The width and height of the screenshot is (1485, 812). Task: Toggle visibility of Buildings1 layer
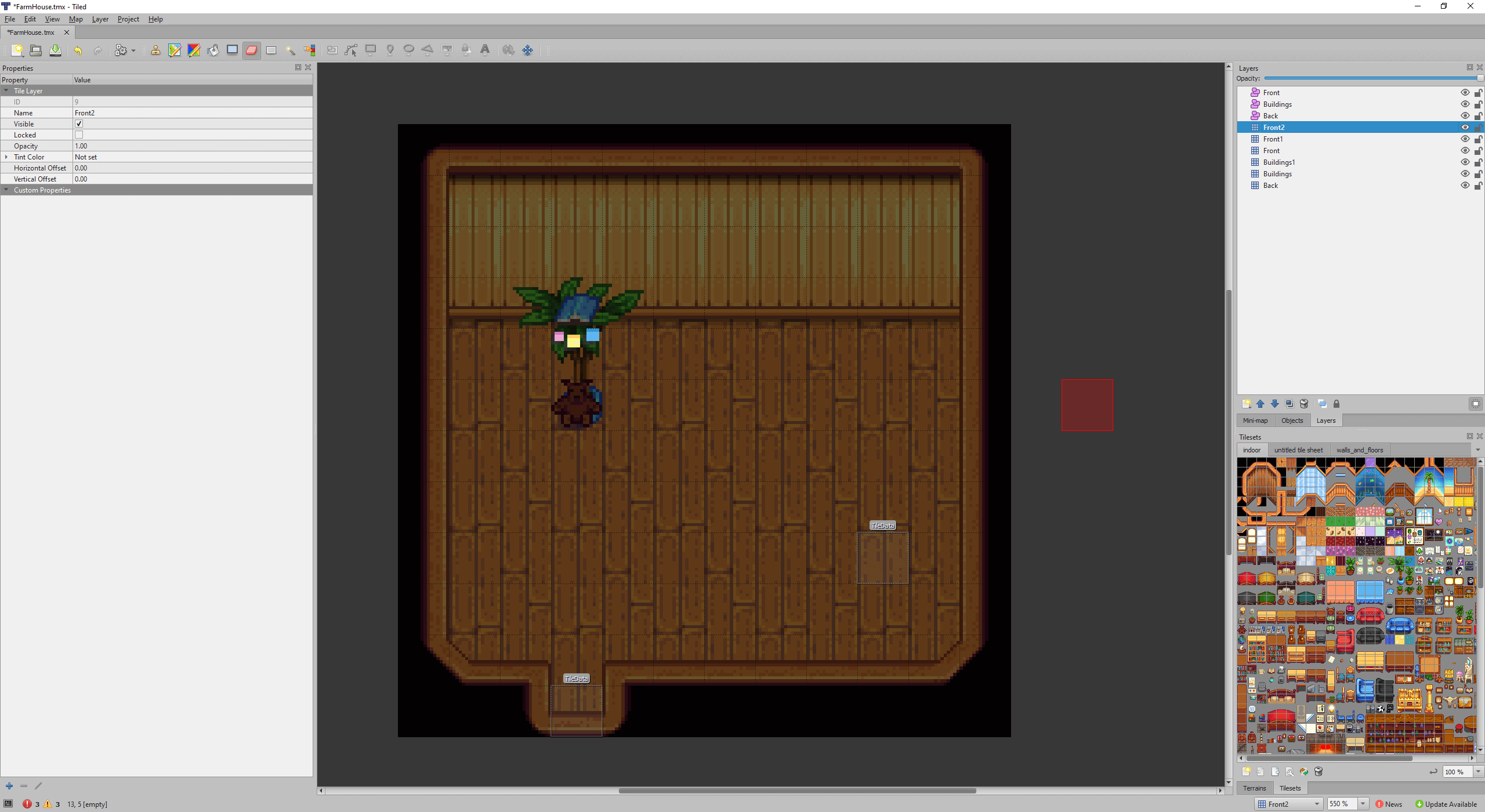coord(1465,162)
